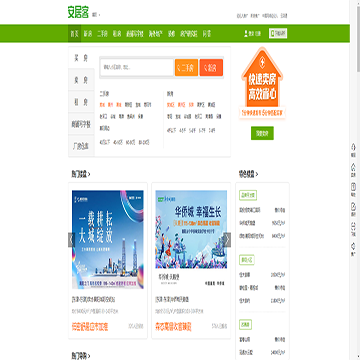
Task: Click the Anjuke green logo
Action: coord(78,12)
